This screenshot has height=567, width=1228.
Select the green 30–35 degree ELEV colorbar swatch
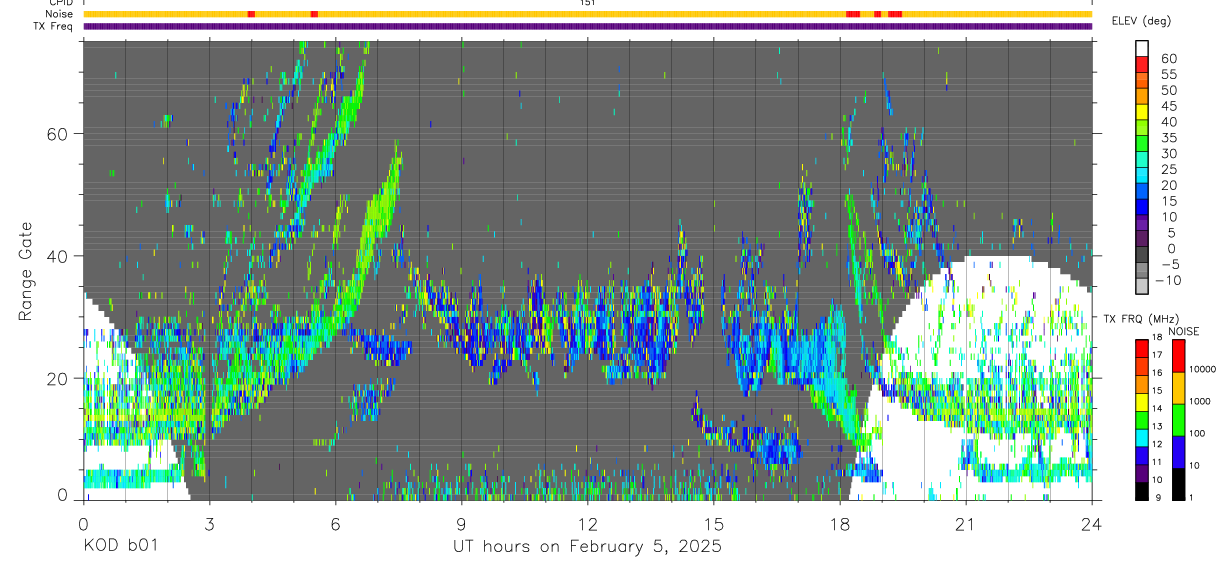pyautogui.click(x=1142, y=145)
